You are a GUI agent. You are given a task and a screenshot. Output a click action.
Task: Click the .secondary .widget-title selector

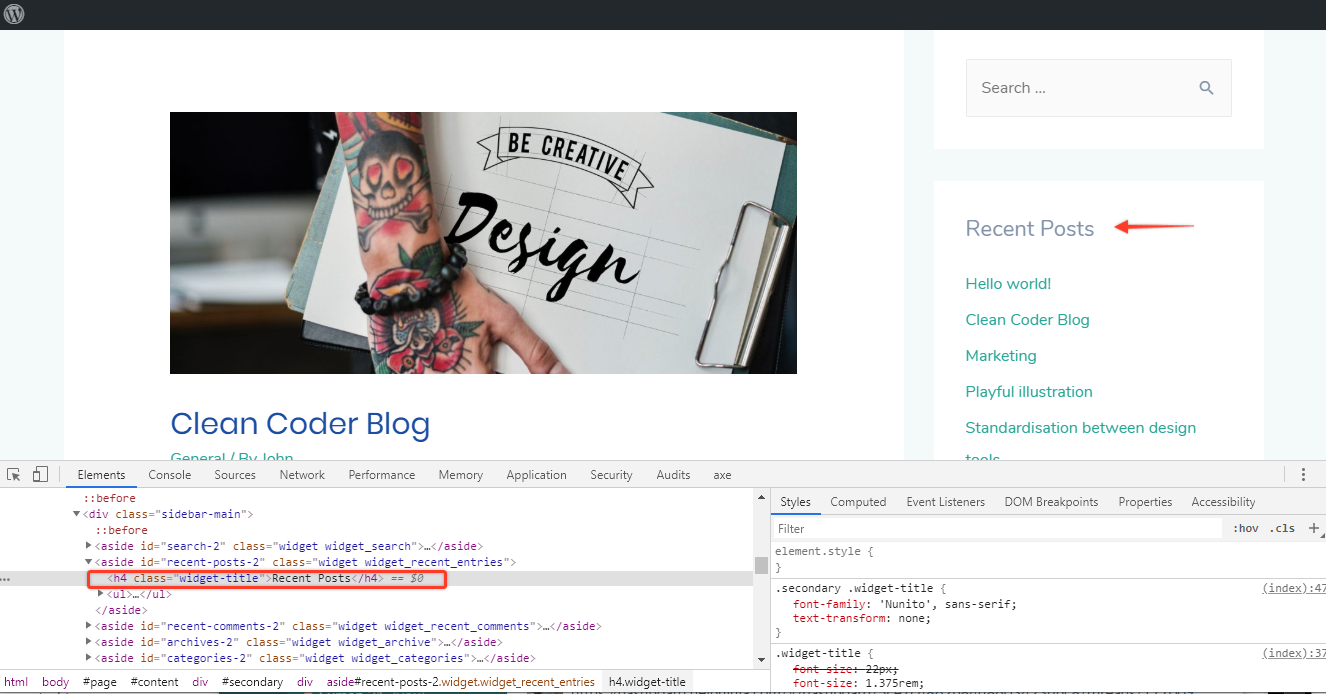click(x=856, y=588)
